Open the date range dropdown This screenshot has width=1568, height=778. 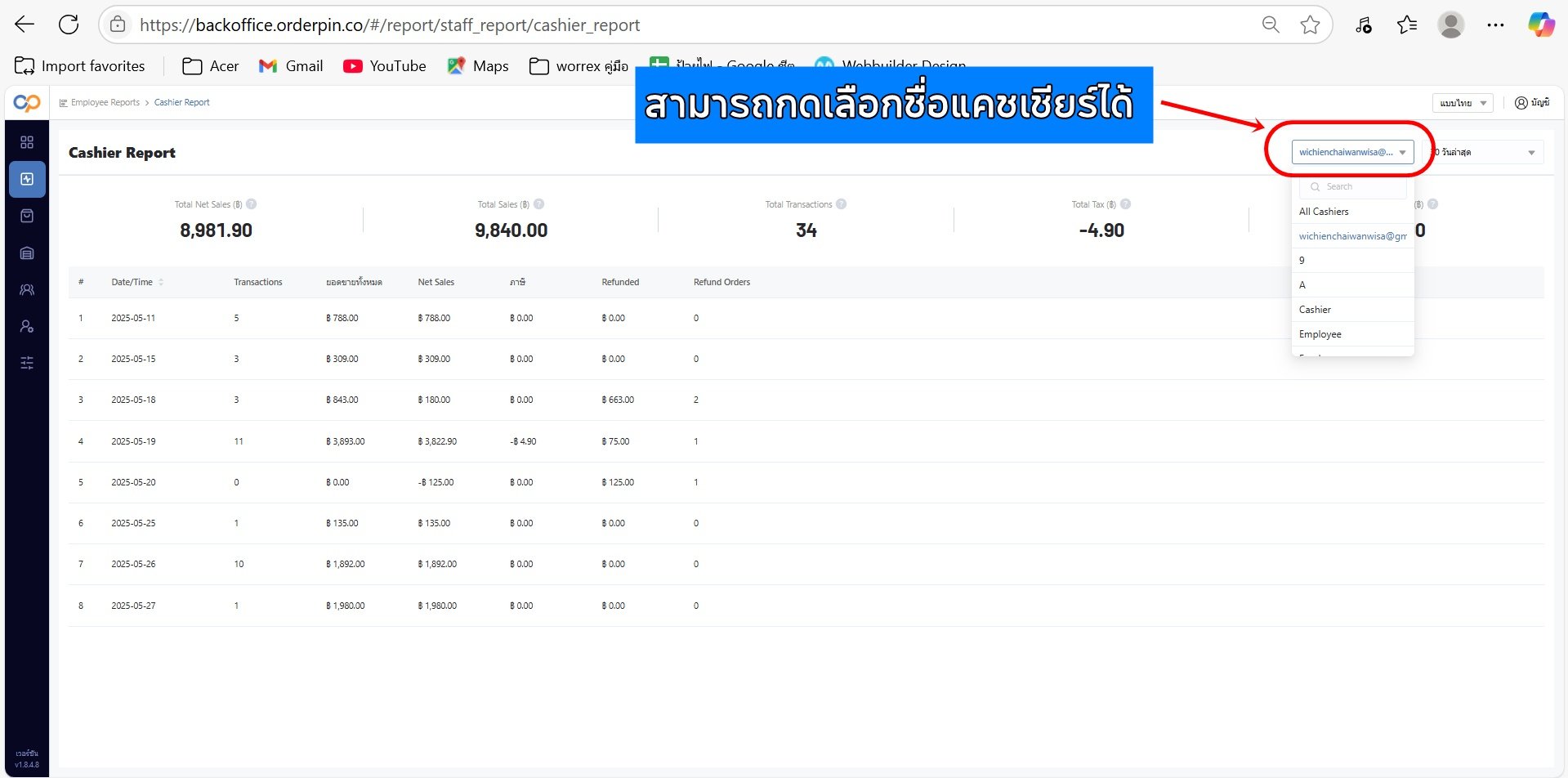coord(1484,152)
